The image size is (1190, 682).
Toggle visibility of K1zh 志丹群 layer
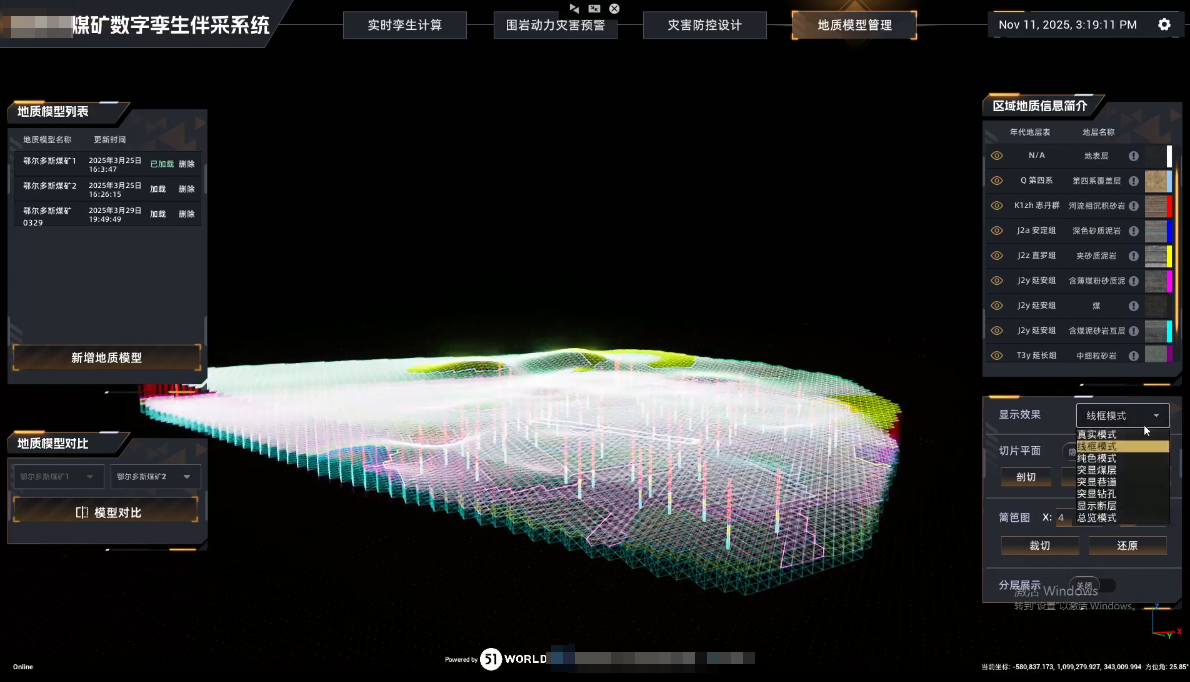click(x=996, y=206)
